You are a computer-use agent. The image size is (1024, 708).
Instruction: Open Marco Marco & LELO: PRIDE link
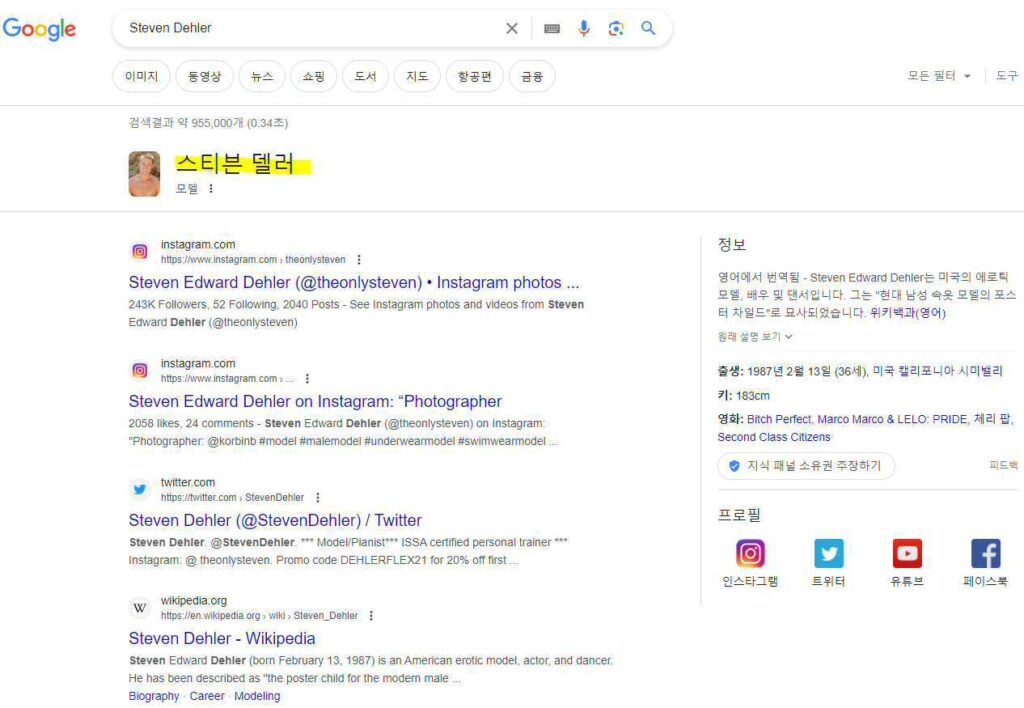click(891, 419)
